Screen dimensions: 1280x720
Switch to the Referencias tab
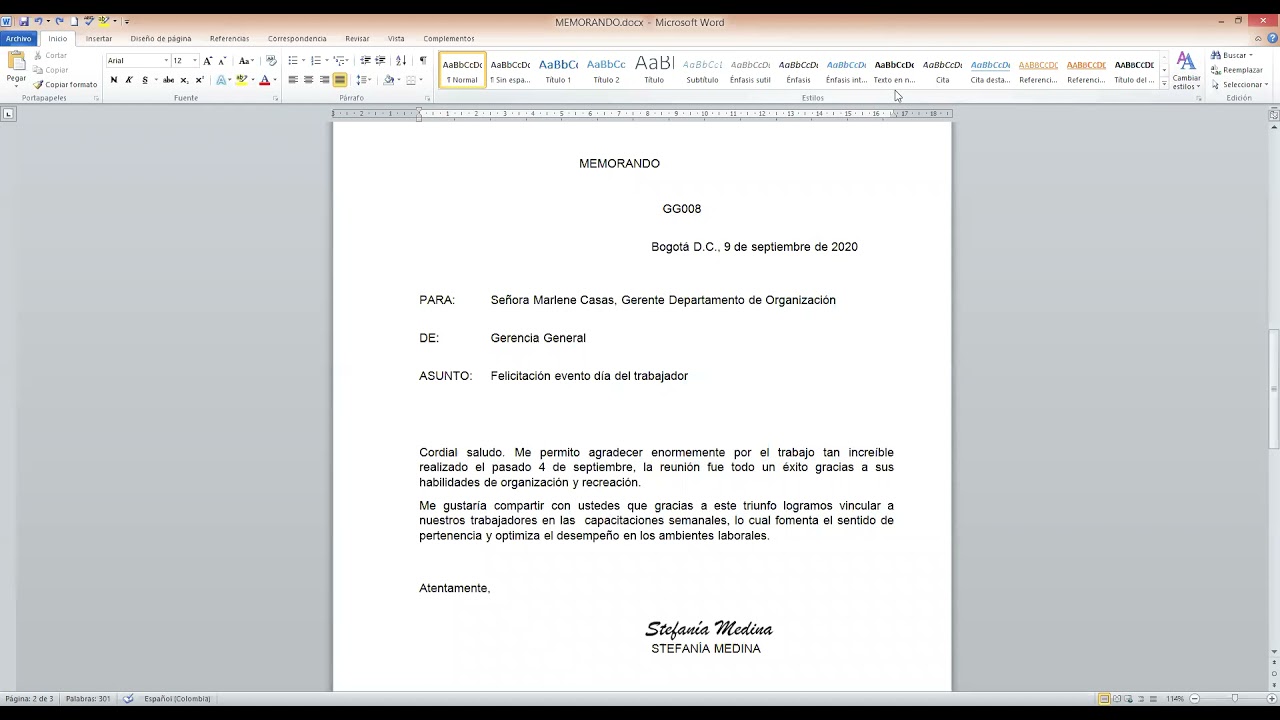(229, 39)
